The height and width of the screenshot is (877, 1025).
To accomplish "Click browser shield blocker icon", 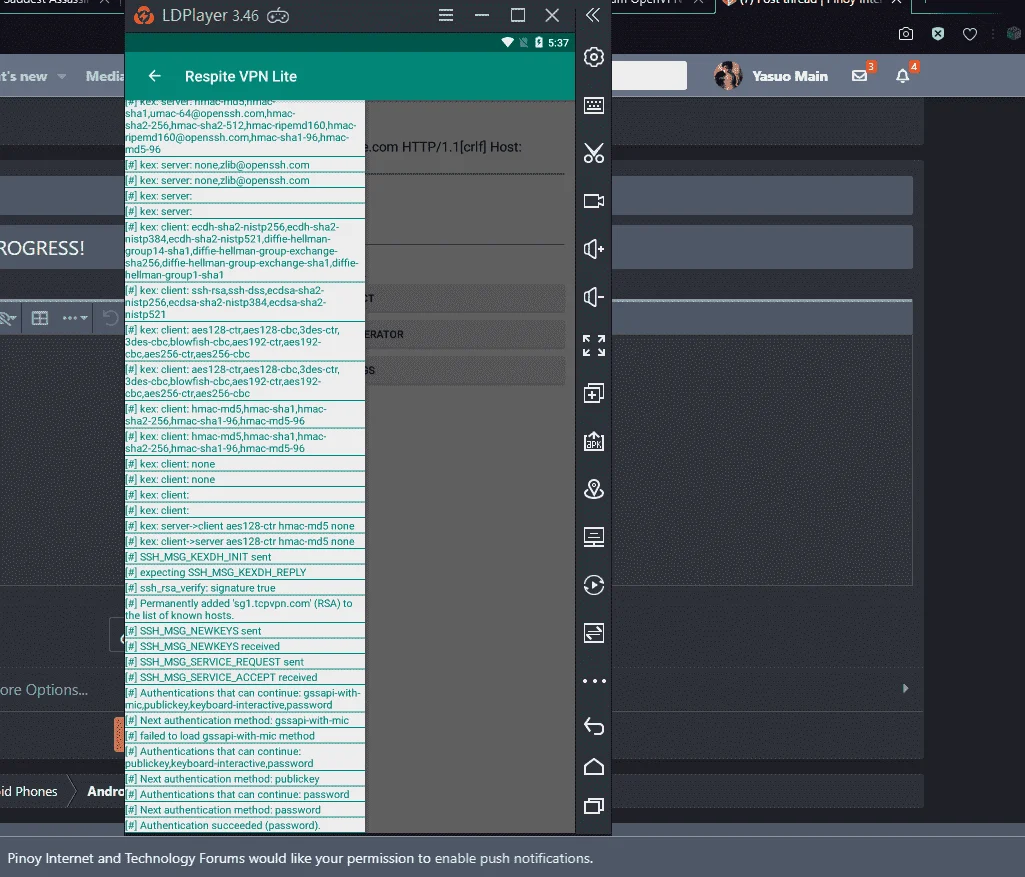I will coord(938,34).
